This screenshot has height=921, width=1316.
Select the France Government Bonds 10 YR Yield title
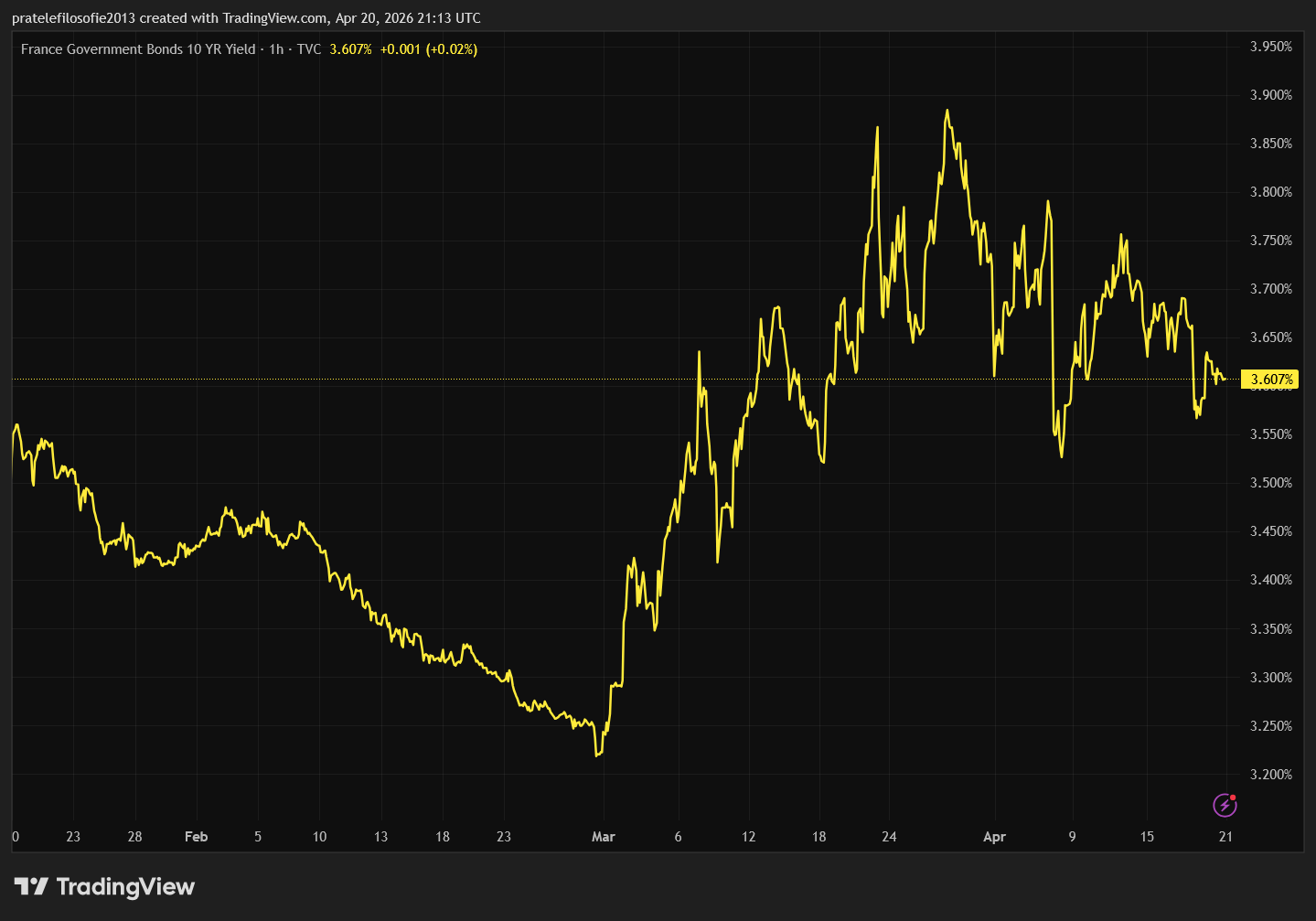coord(138,49)
